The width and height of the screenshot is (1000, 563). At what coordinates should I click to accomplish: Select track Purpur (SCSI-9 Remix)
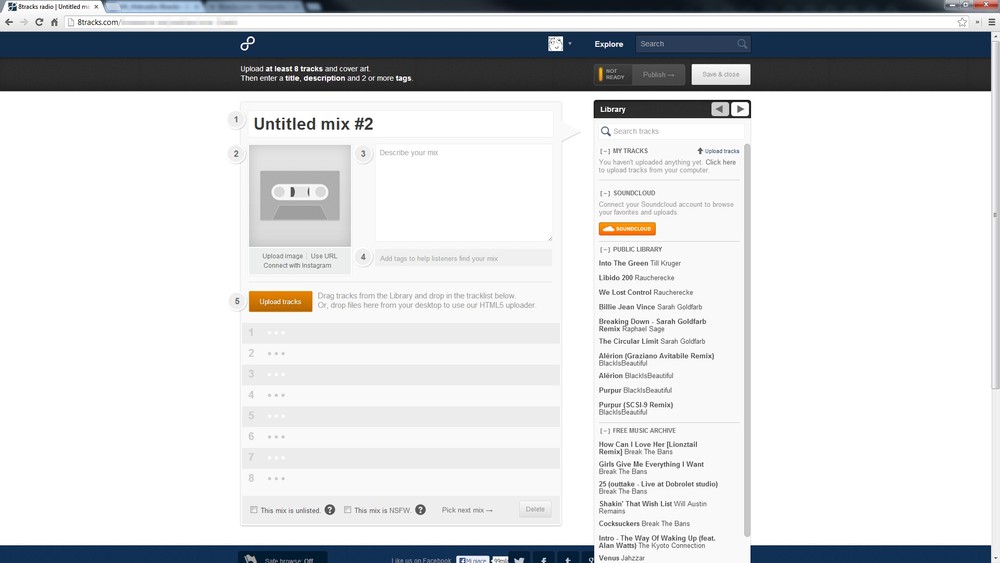point(636,408)
